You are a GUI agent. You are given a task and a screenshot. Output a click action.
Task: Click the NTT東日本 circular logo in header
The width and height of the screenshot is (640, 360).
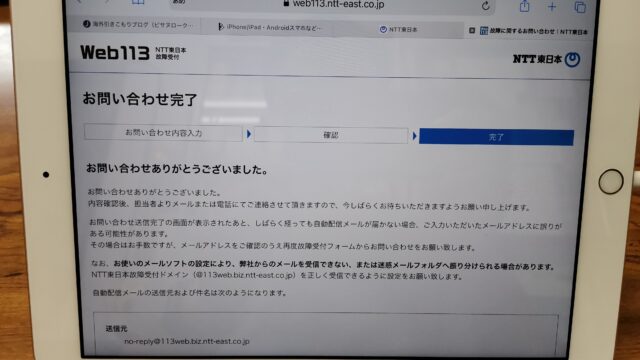tap(573, 60)
